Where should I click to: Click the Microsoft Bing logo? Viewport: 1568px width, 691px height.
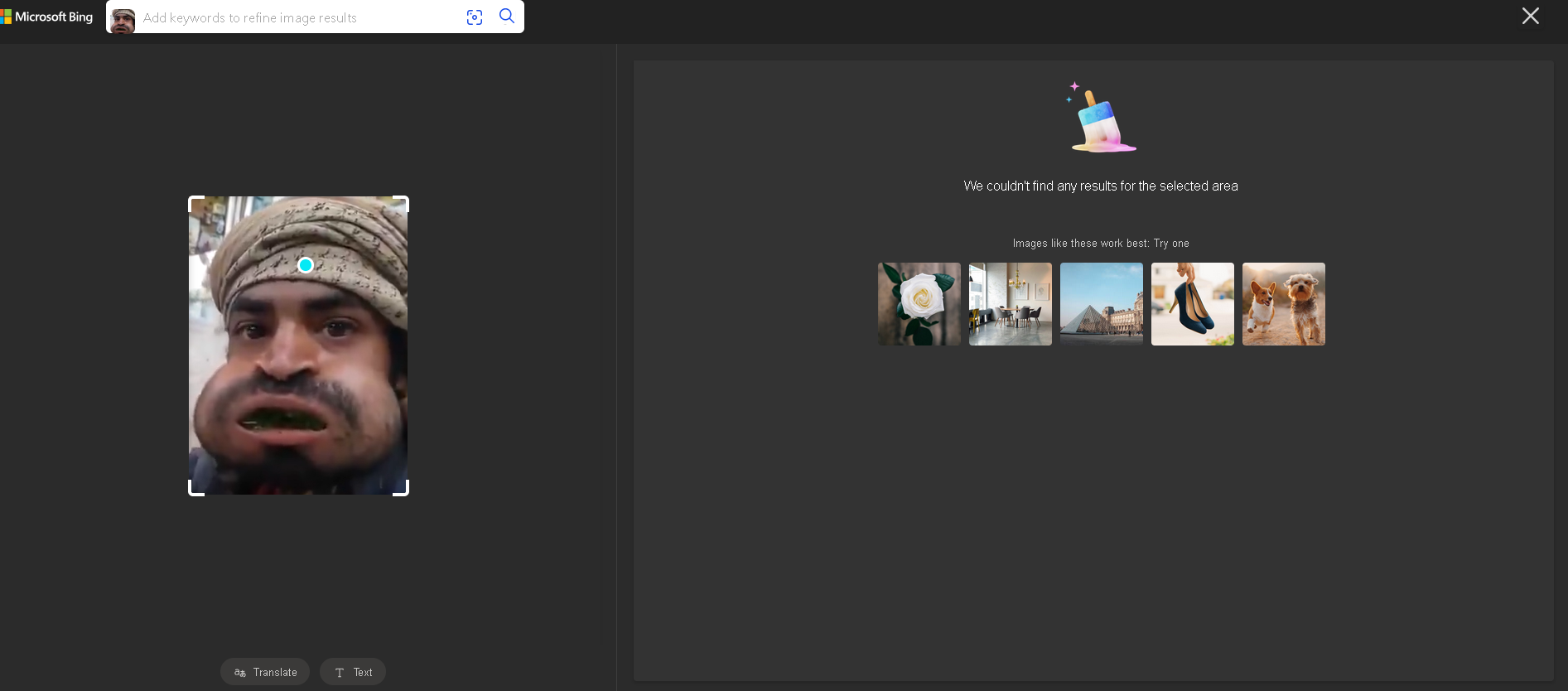(46, 17)
